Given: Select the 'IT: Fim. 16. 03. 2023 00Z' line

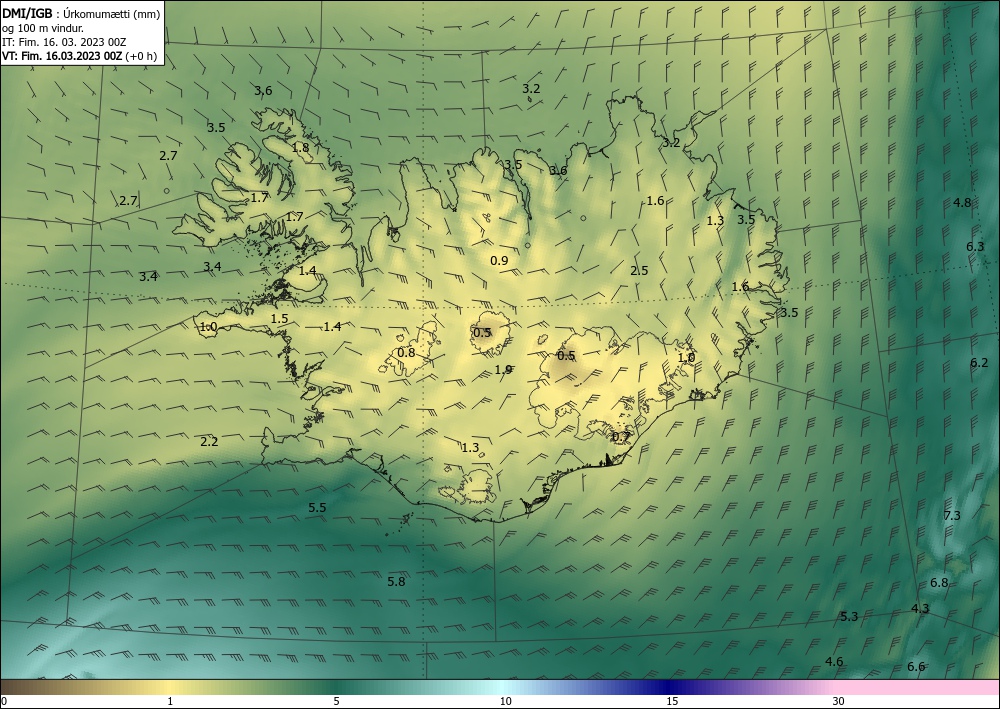Looking at the screenshot, I should pyautogui.click(x=64, y=42).
